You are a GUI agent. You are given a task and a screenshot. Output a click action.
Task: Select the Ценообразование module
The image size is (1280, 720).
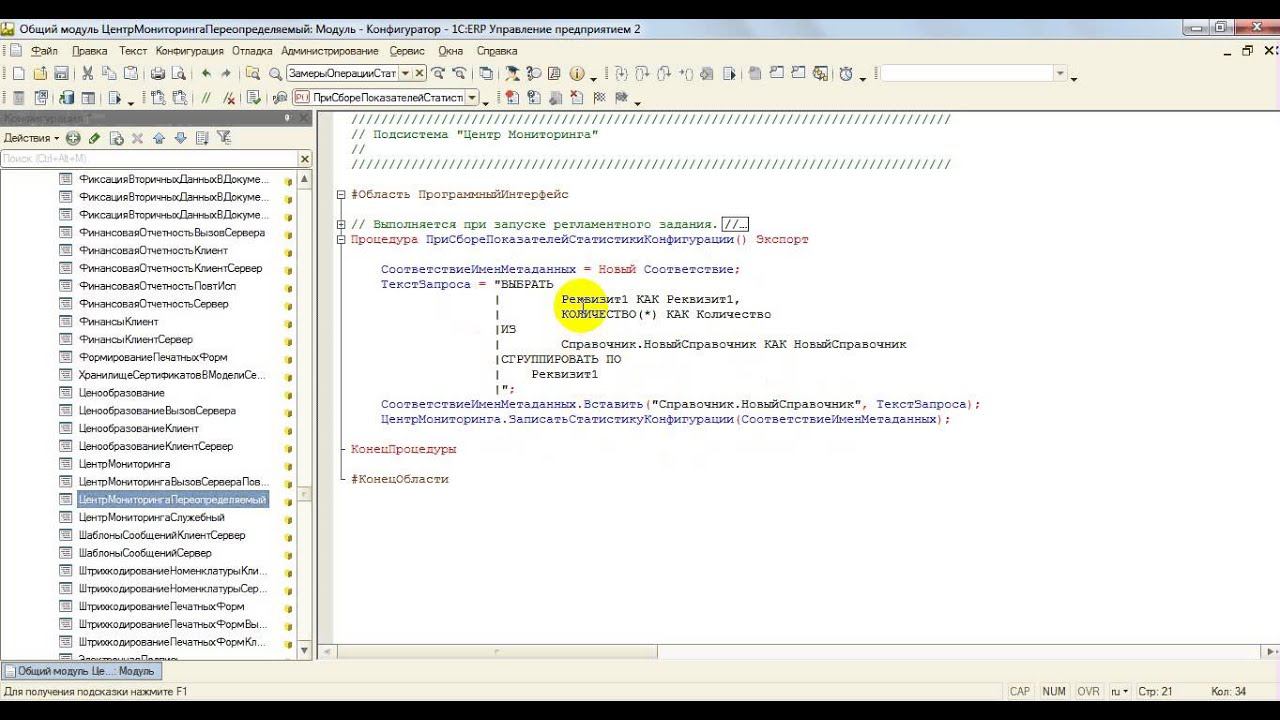122,393
